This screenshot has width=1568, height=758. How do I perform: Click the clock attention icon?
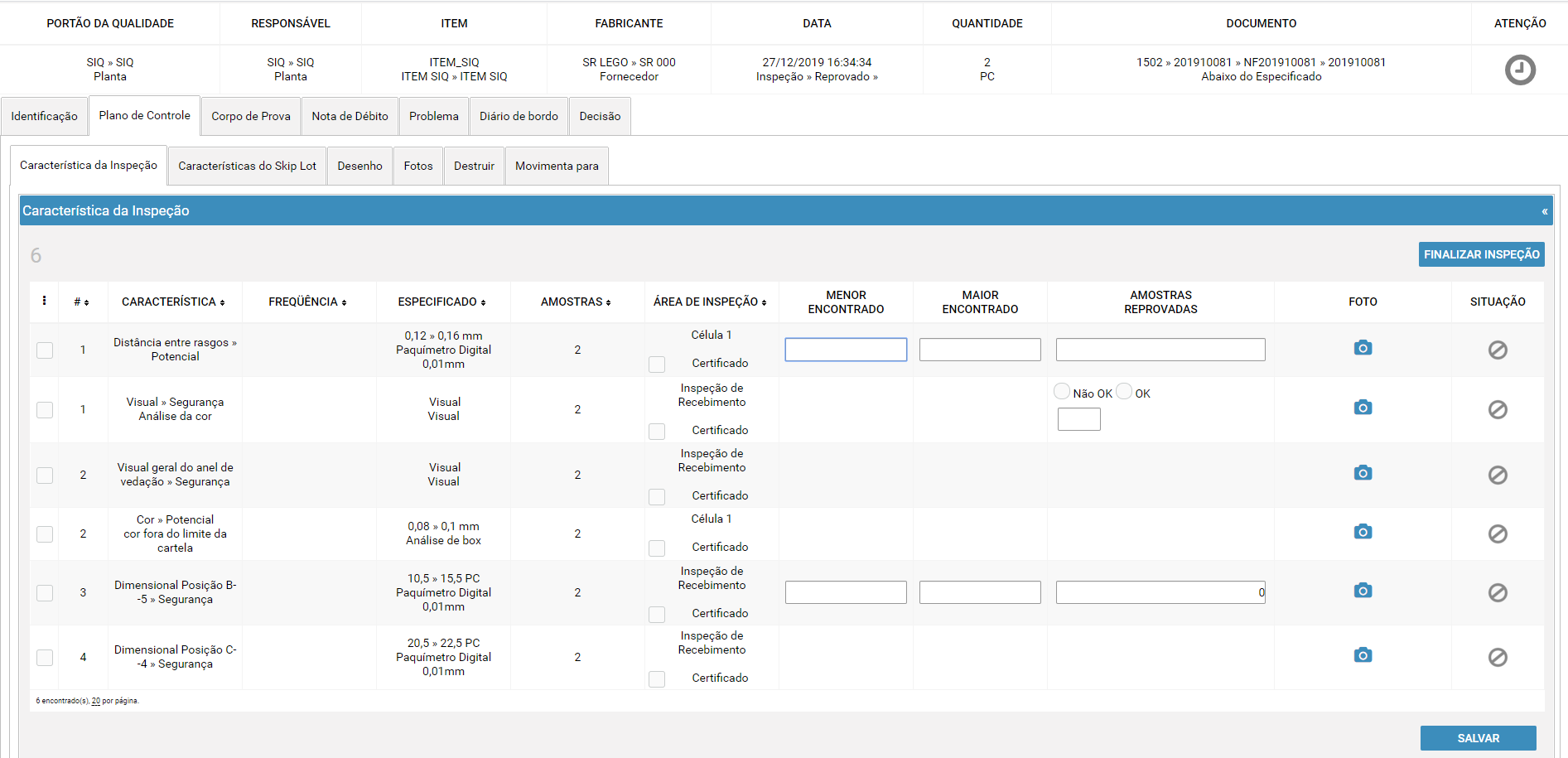tap(1520, 70)
